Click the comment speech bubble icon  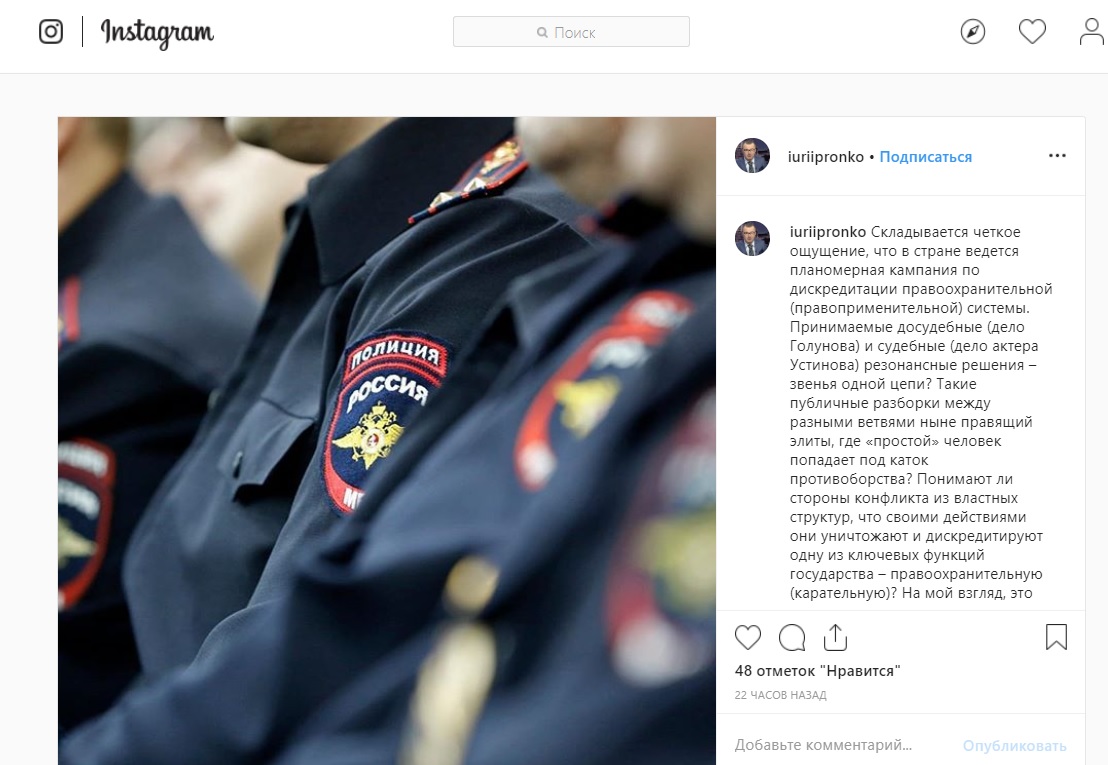coord(792,637)
